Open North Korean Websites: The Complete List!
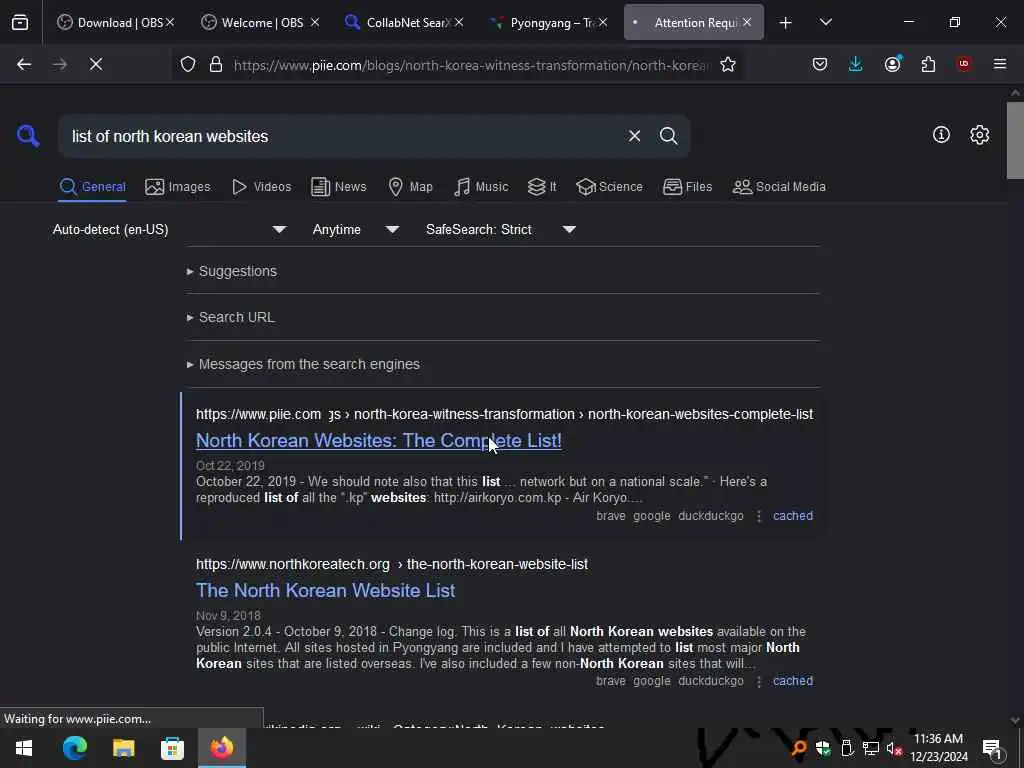 [x=379, y=441]
